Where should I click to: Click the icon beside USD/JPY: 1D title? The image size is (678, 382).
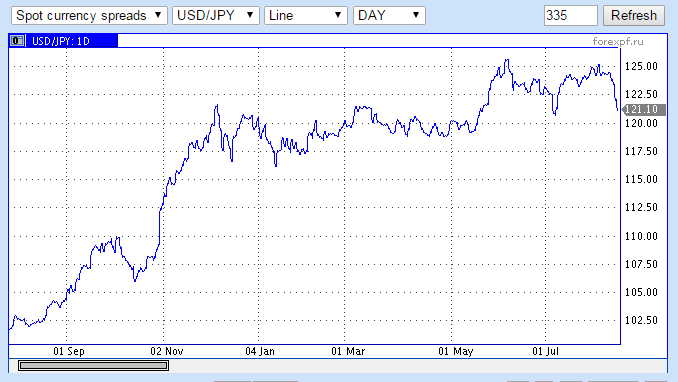(17, 41)
